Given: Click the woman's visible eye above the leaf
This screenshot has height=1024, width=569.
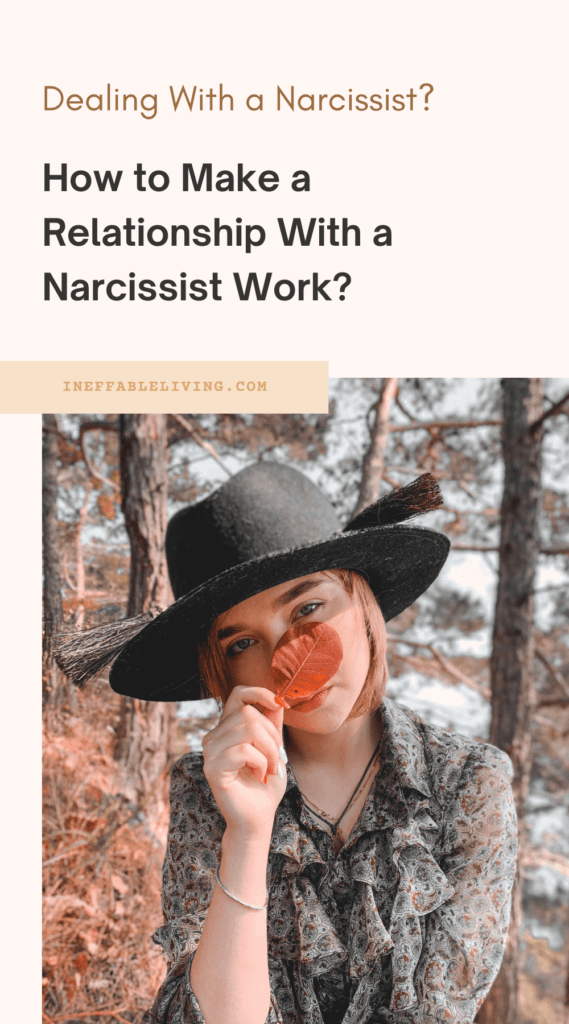Looking at the screenshot, I should click(310, 609).
